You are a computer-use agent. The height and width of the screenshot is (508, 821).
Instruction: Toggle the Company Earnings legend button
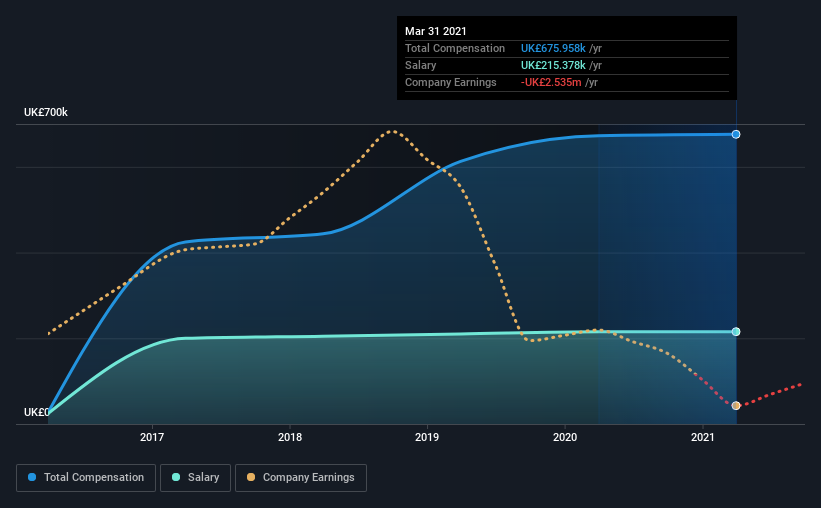301,478
